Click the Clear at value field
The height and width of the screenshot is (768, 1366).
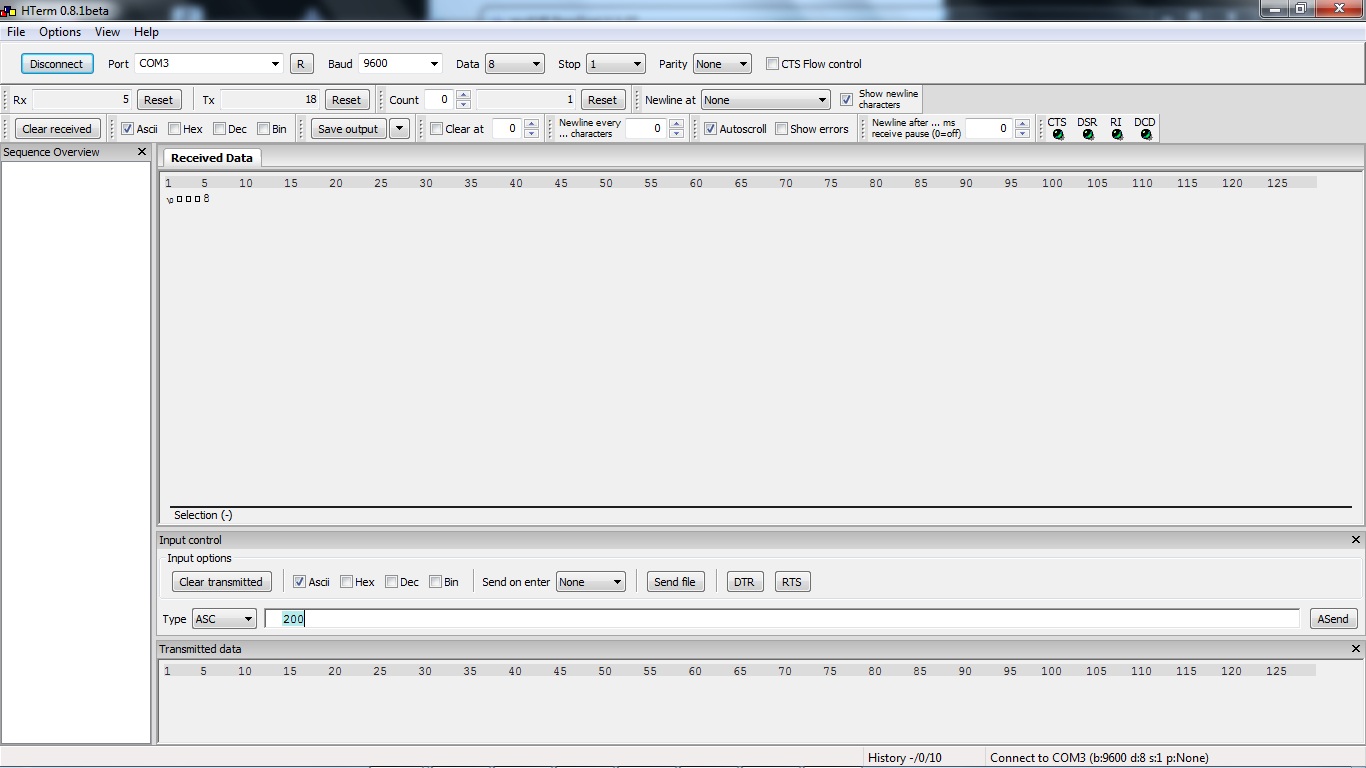click(x=508, y=129)
